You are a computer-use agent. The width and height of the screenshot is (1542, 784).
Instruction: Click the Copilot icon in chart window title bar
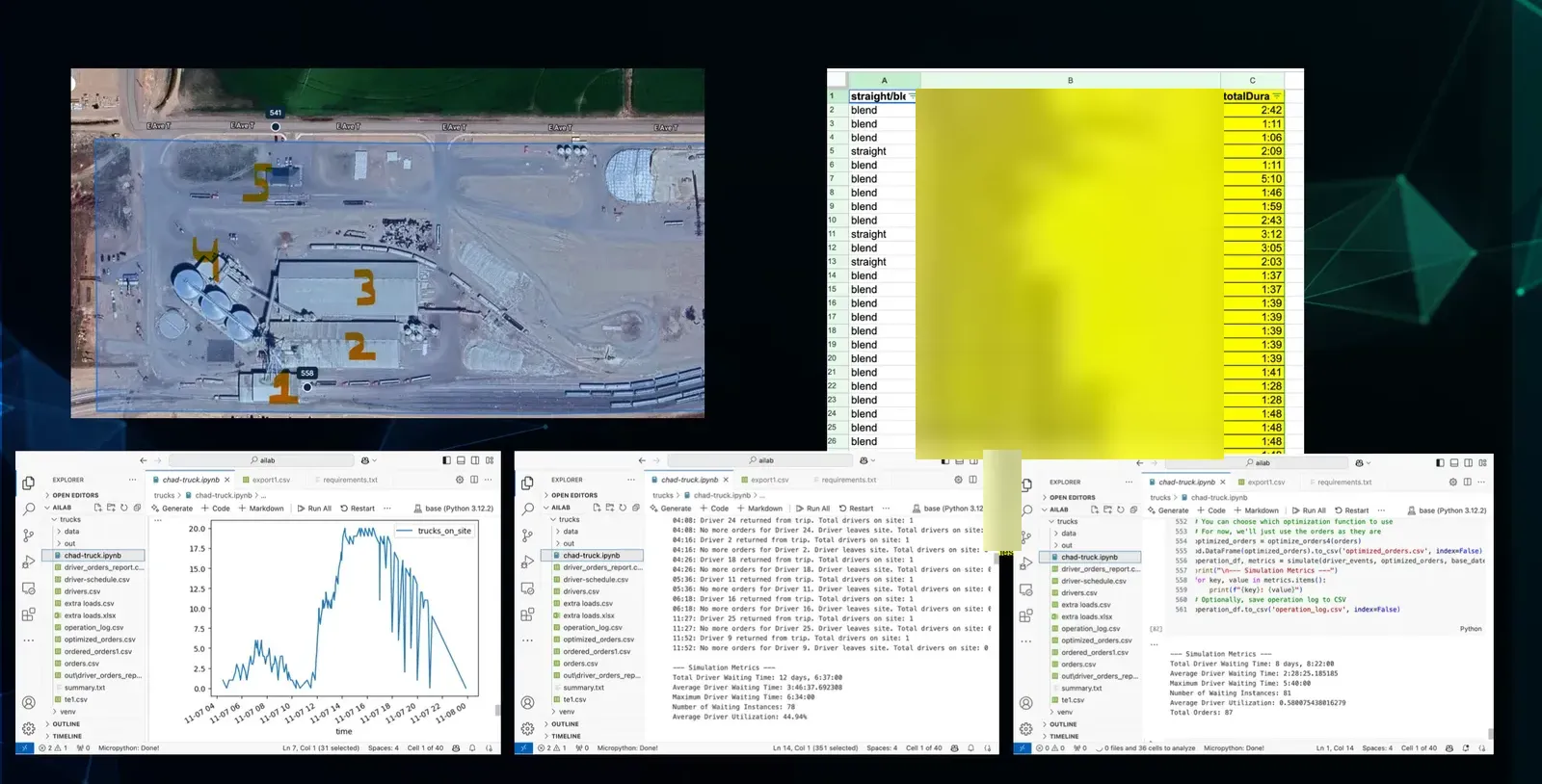[365, 460]
